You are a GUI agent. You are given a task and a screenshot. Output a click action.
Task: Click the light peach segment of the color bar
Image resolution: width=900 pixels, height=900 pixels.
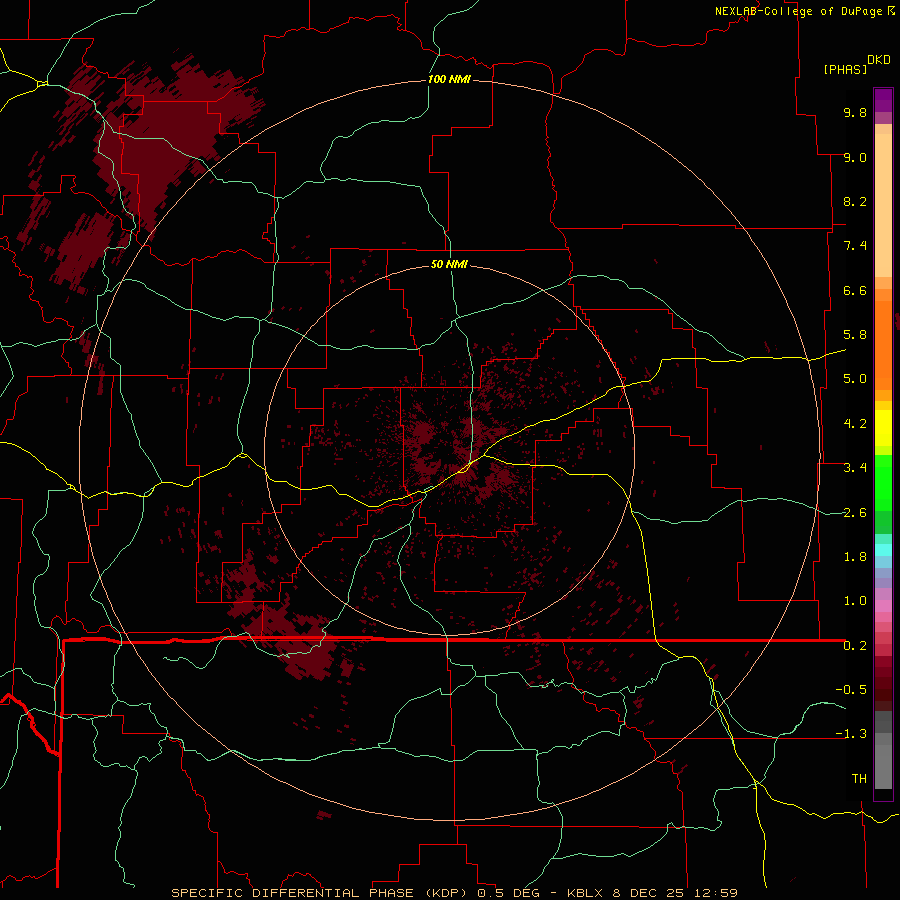pos(883,205)
